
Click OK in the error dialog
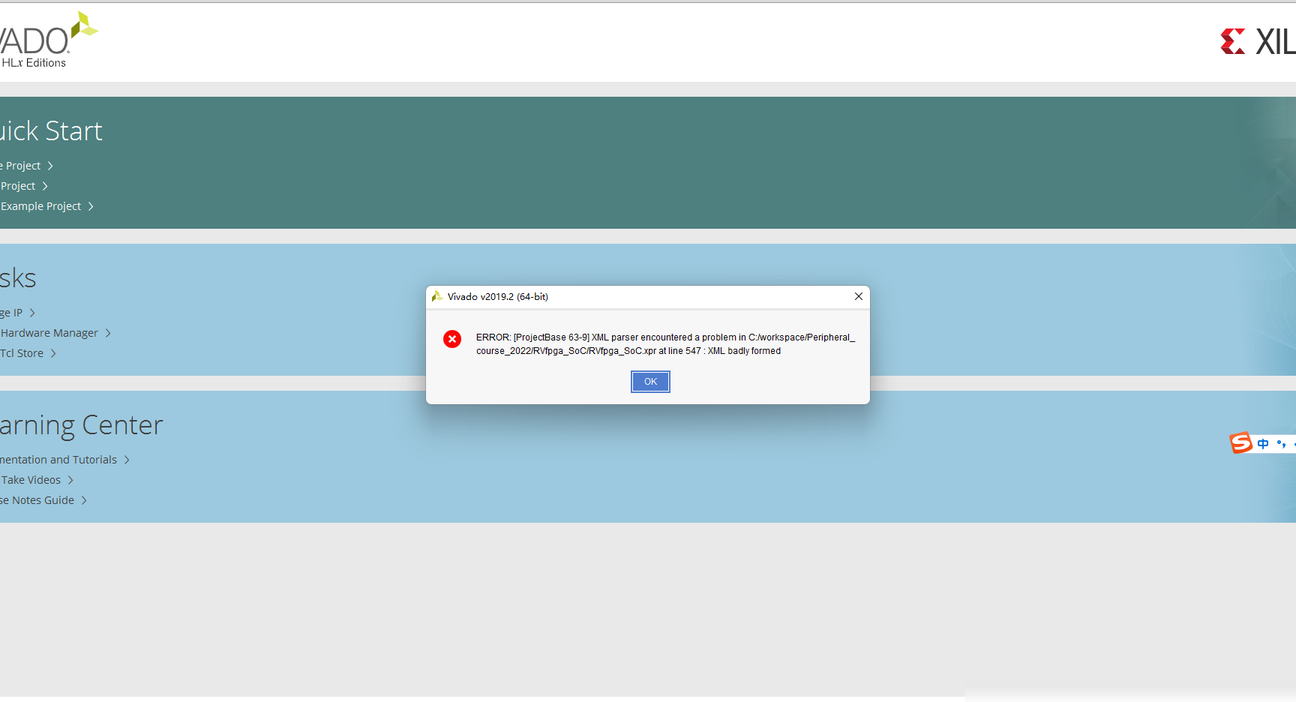tap(650, 381)
